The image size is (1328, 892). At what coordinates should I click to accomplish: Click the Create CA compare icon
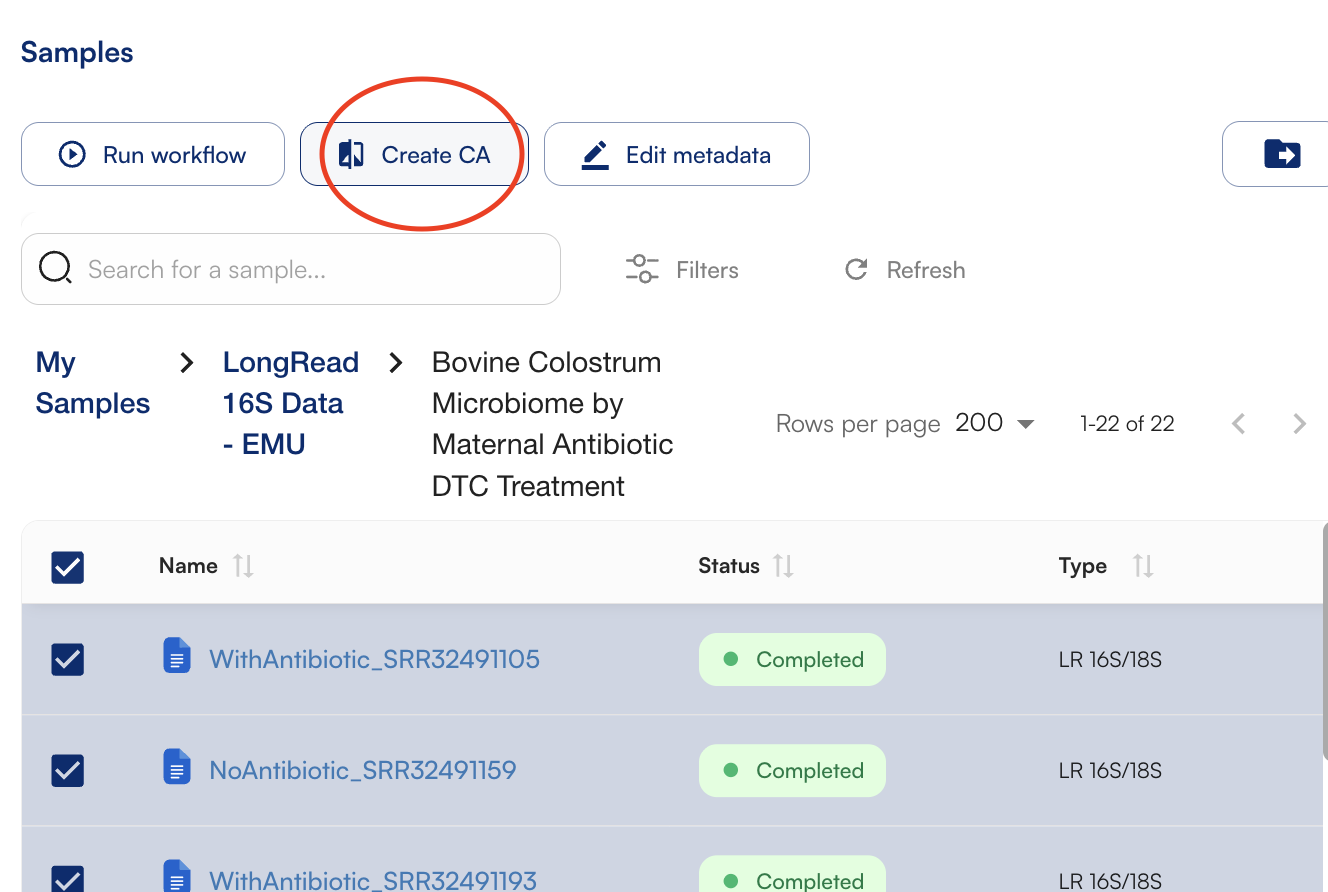[x=351, y=155]
